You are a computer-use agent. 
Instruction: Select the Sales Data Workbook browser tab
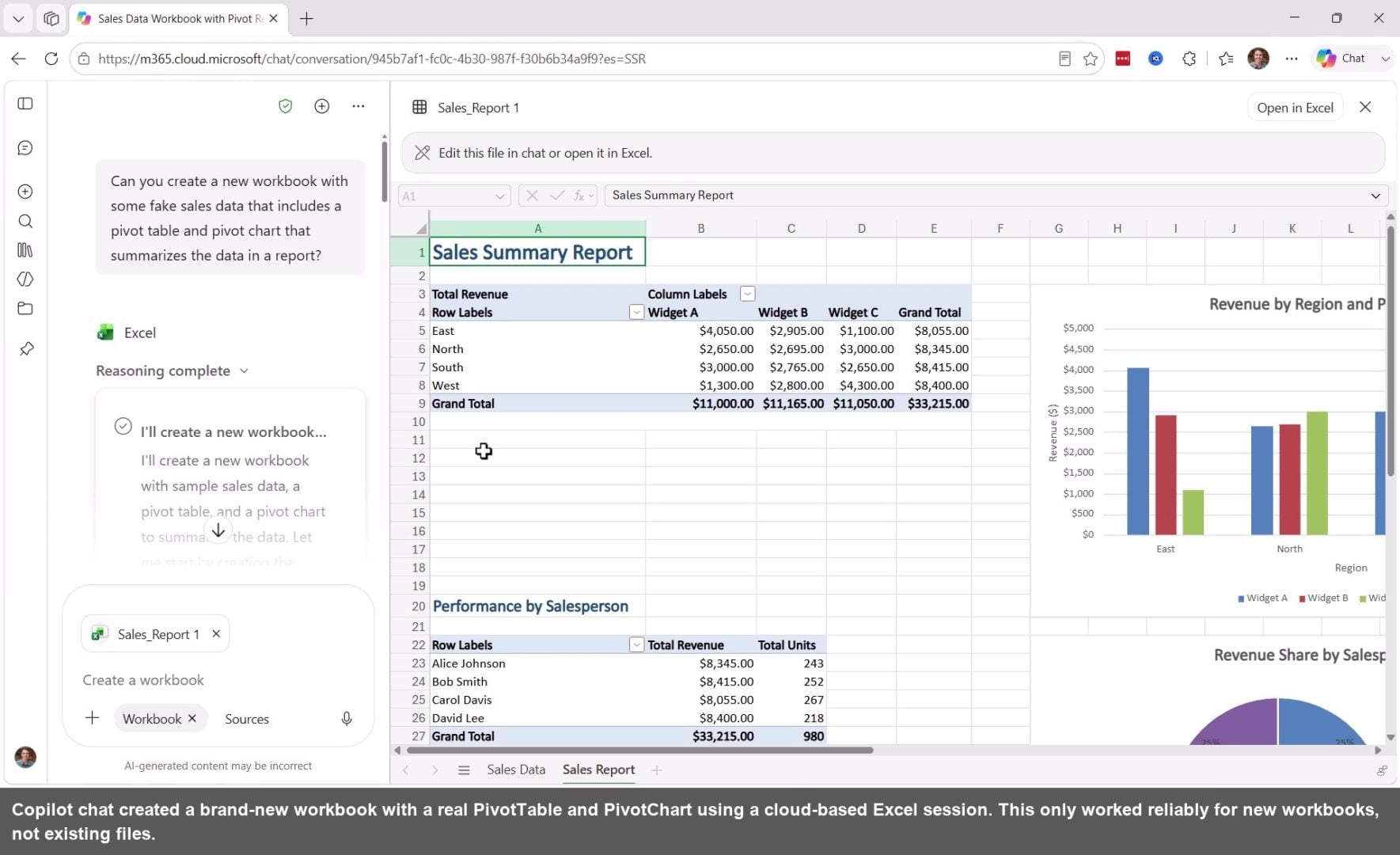[x=179, y=18]
